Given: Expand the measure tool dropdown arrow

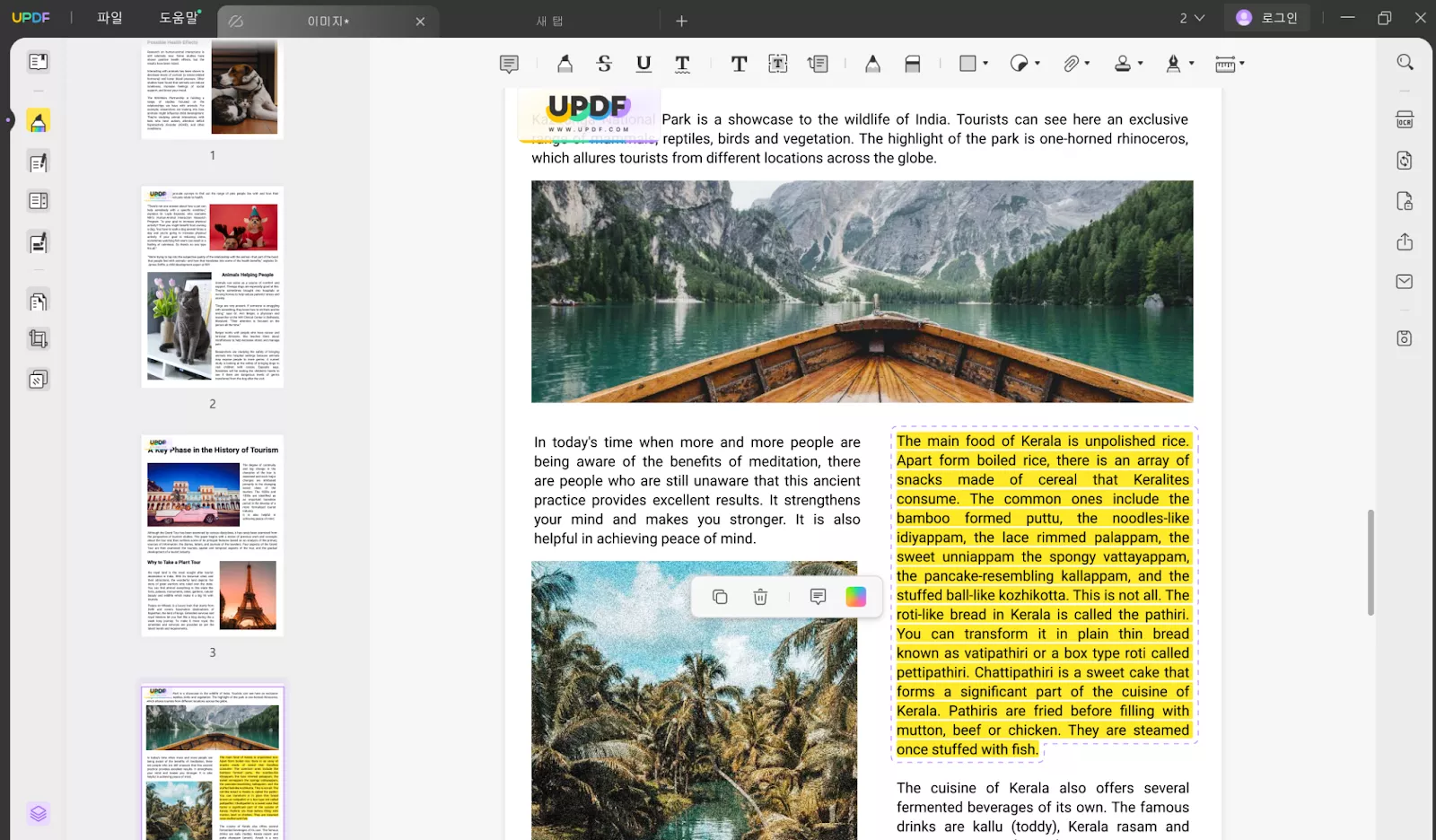Looking at the screenshot, I should click(x=1242, y=64).
